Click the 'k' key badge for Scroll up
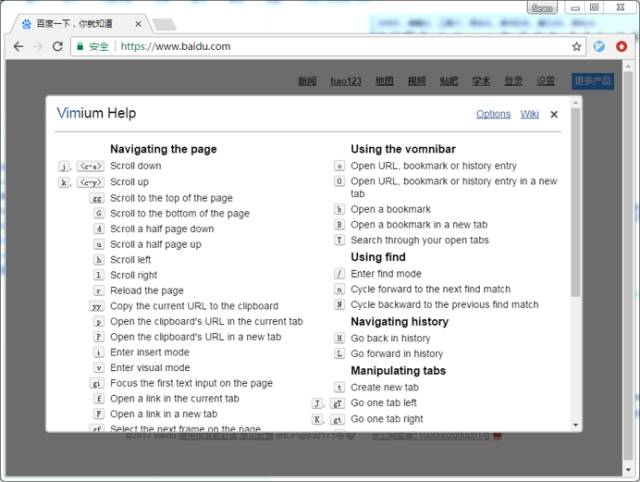 tap(64, 182)
